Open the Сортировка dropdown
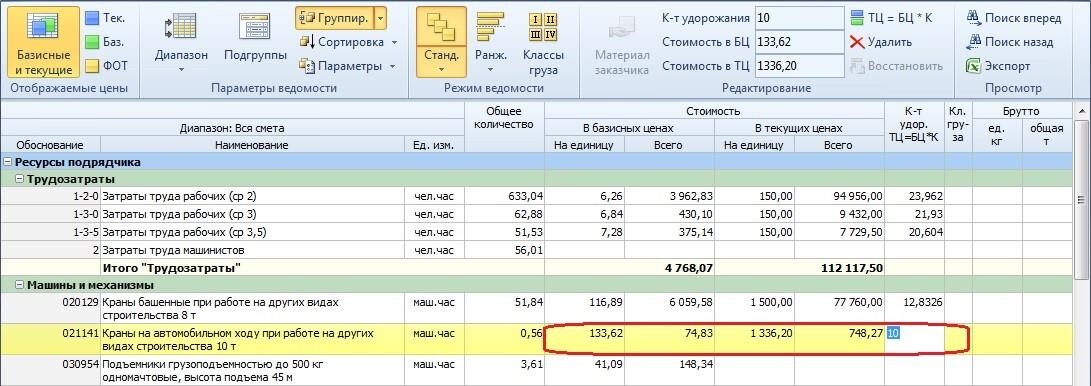The width and height of the screenshot is (1091, 386). (348, 42)
